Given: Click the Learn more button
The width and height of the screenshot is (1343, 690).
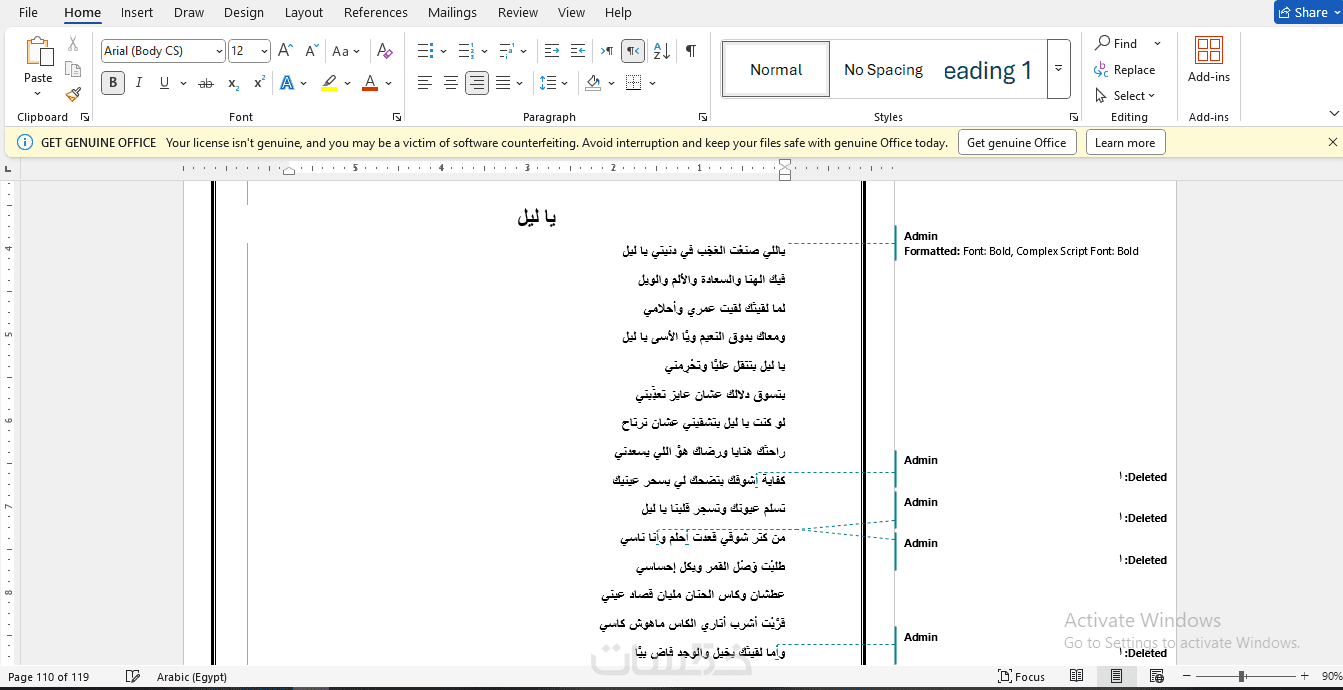Looking at the screenshot, I should coord(1125,143).
